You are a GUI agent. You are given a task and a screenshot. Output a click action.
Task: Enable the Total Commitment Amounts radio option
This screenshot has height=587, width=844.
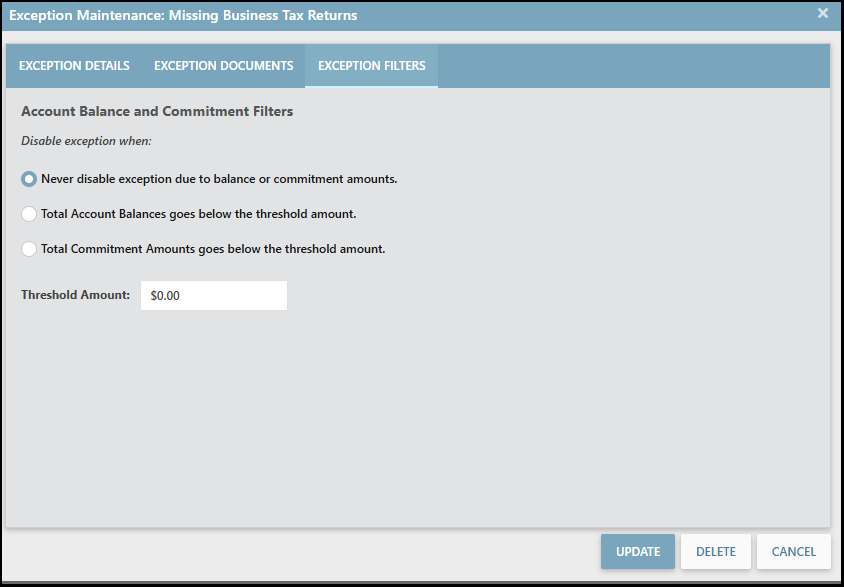(30, 249)
